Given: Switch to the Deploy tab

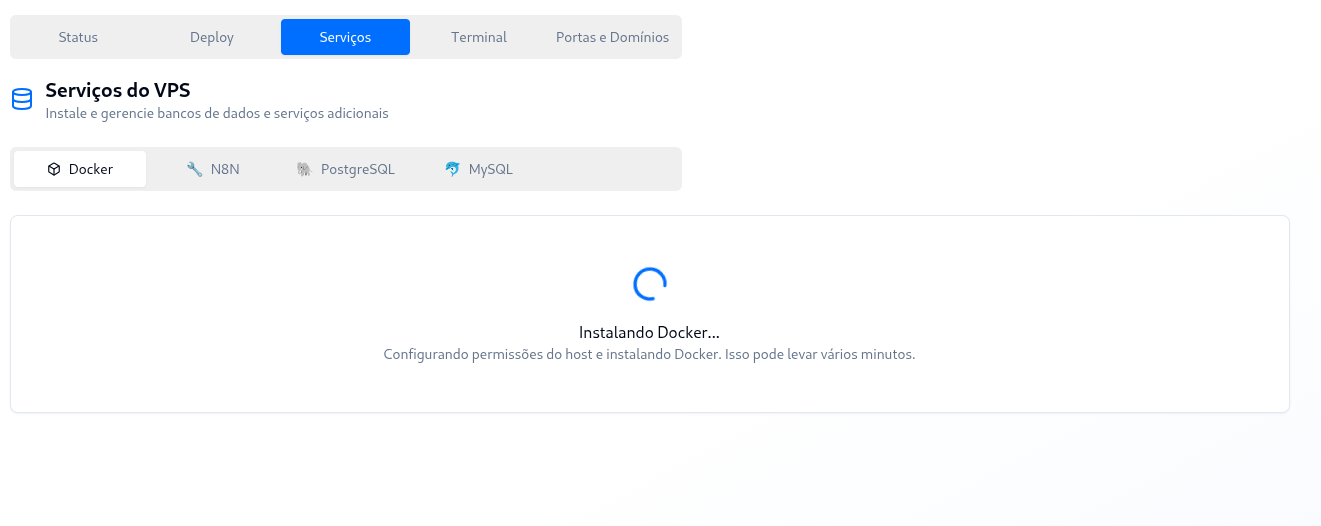Looking at the screenshot, I should (x=212, y=37).
